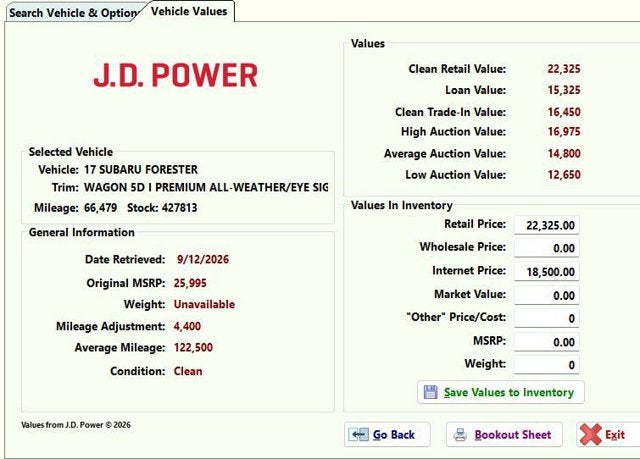The height and width of the screenshot is (459, 640).
Task: Click the stock number 427813
Action: tap(179, 208)
